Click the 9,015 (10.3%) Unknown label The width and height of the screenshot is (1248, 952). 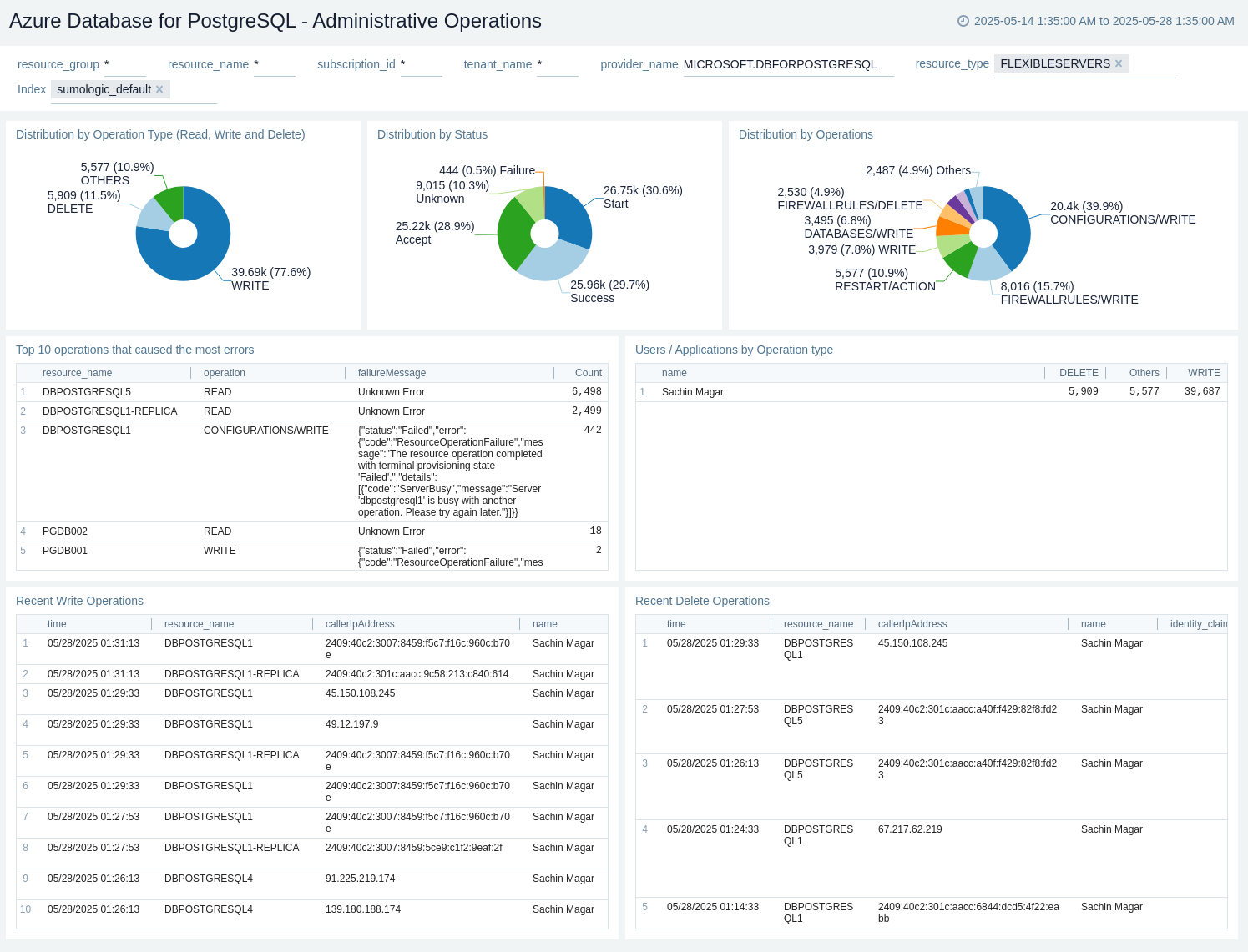[x=452, y=192]
